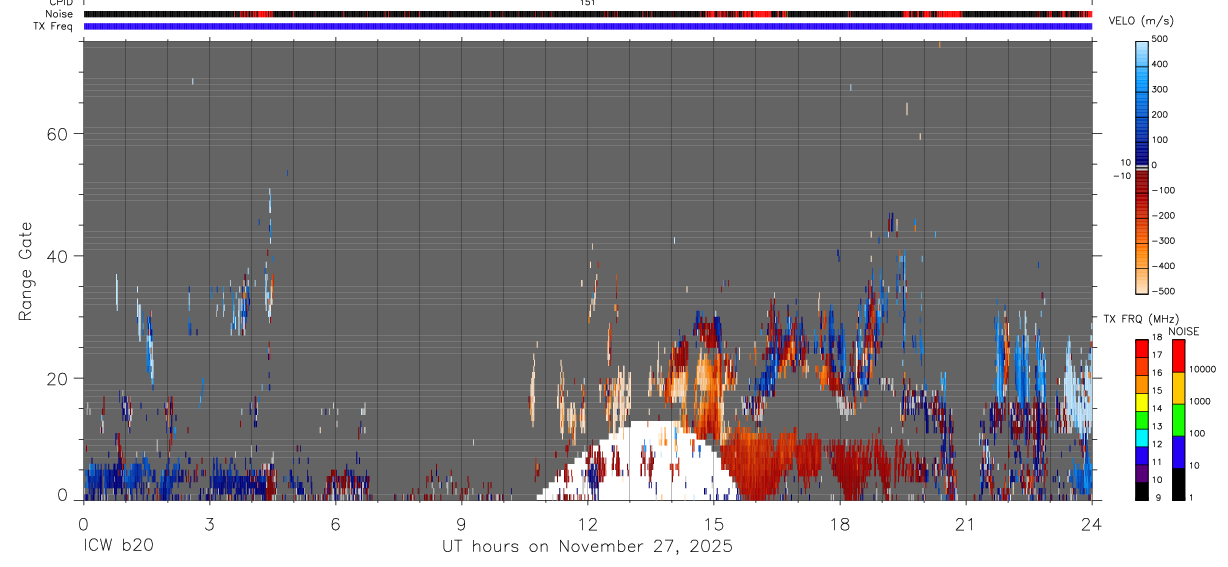Screen dimensions: 1228x567
Task: Click velocity scale value '200'
Action: [1160, 114]
